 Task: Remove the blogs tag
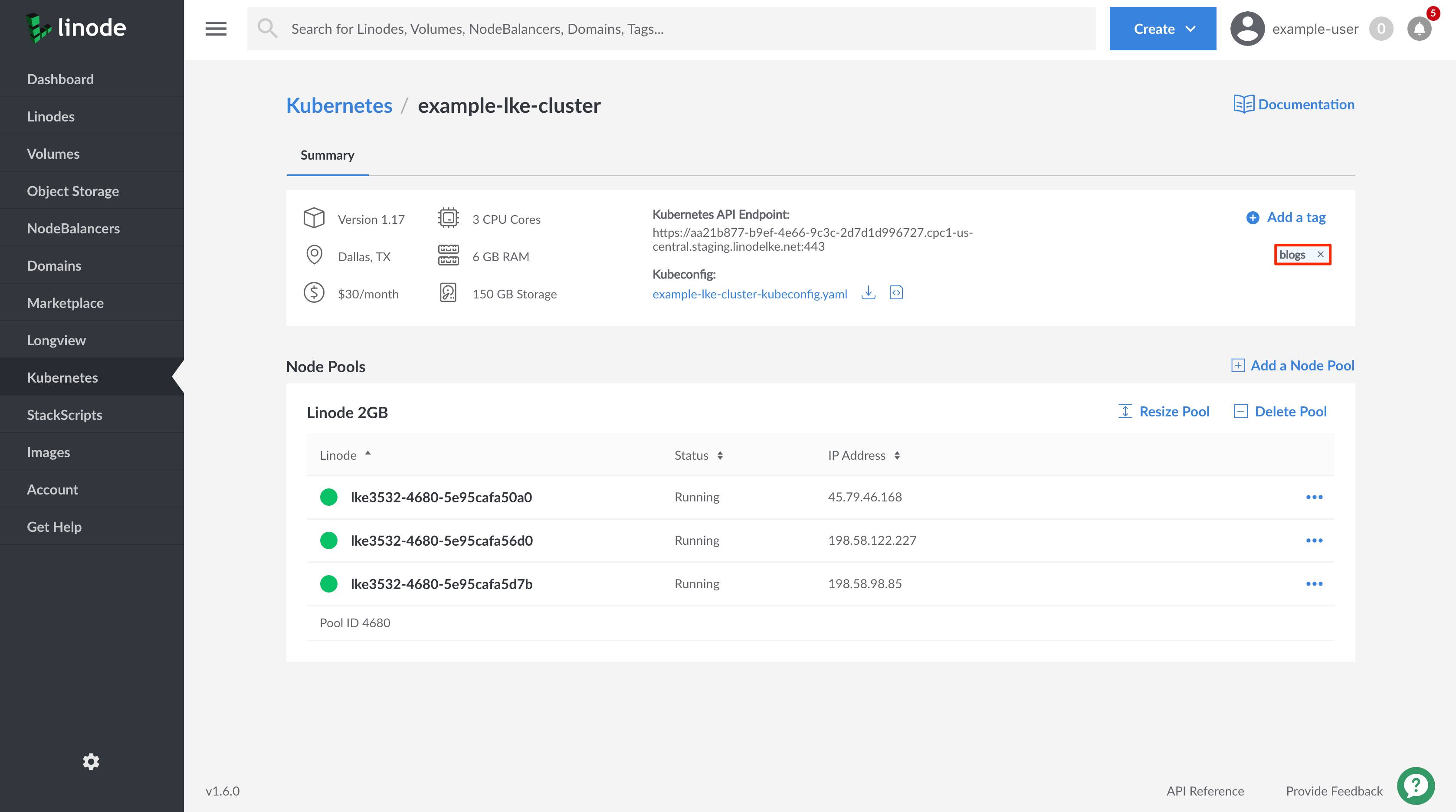click(1320, 254)
